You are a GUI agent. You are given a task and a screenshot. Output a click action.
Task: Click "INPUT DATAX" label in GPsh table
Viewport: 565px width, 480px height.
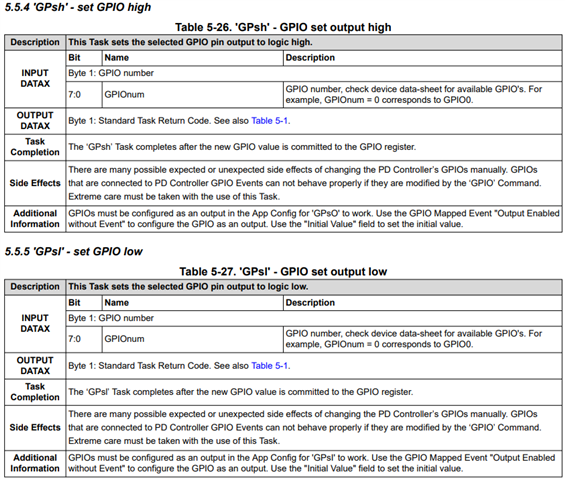(35, 78)
